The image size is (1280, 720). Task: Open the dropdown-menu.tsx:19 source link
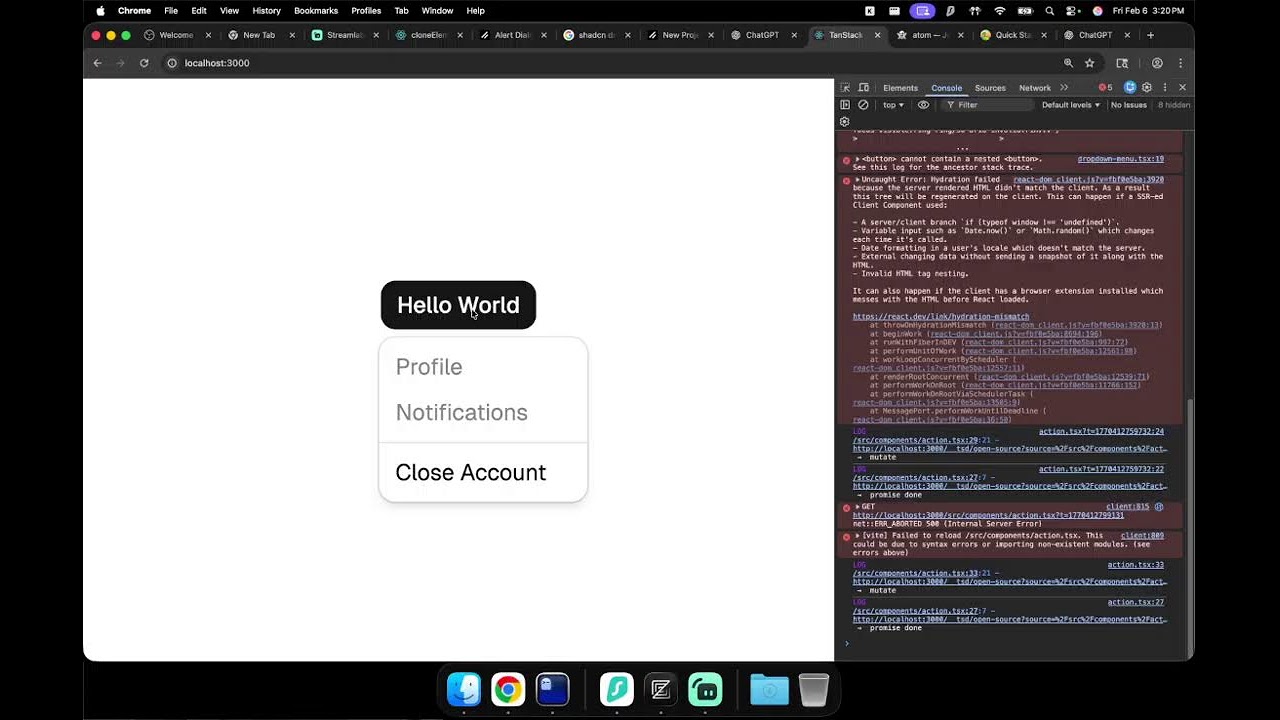click(x=1120, y=159)
